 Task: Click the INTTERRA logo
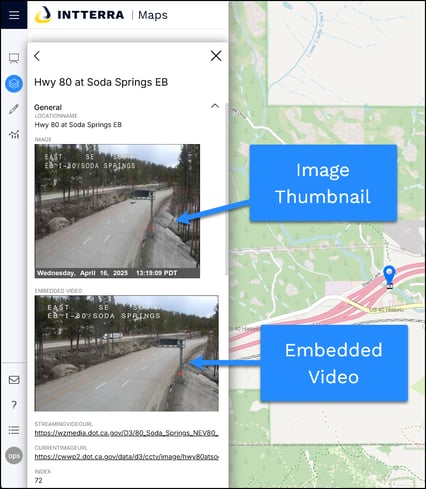pos(80,15)
